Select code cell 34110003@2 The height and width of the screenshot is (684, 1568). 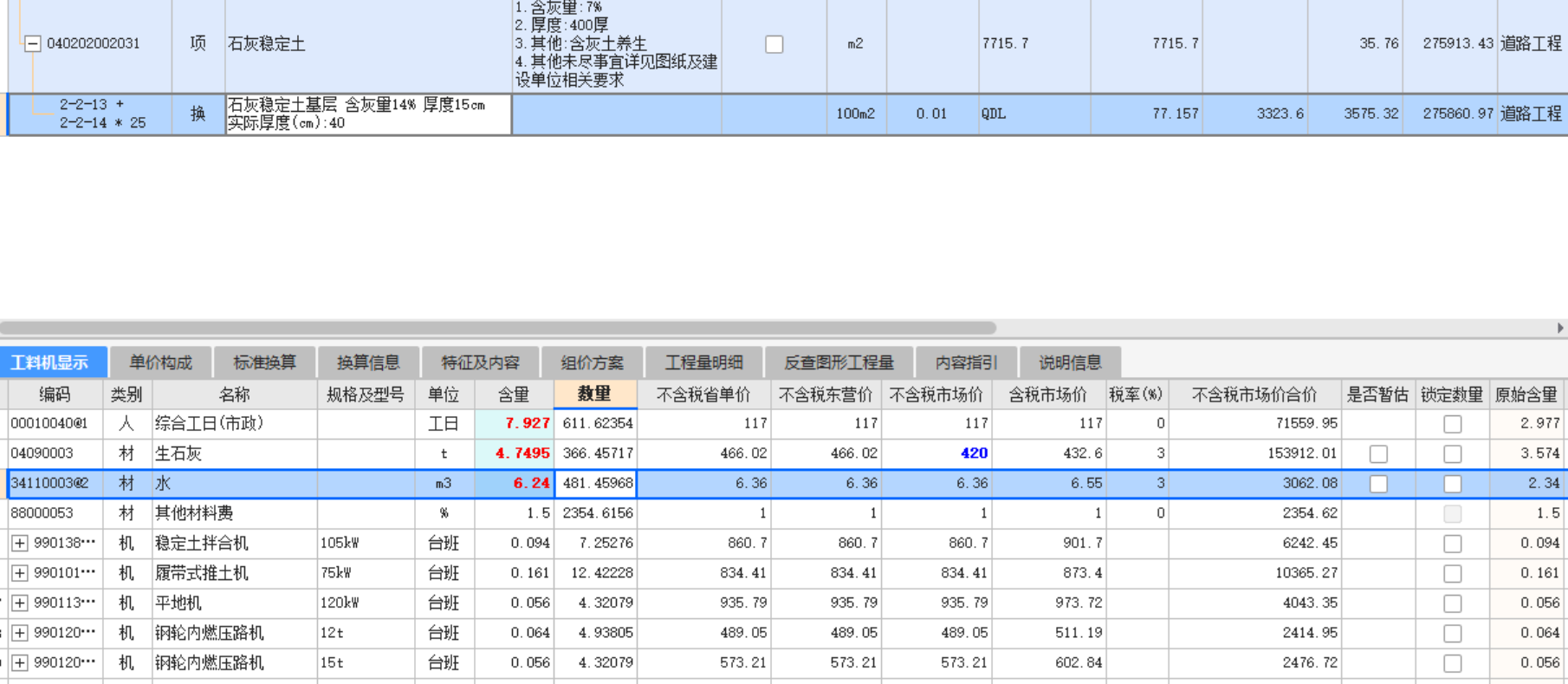click(x=55, y=484)
